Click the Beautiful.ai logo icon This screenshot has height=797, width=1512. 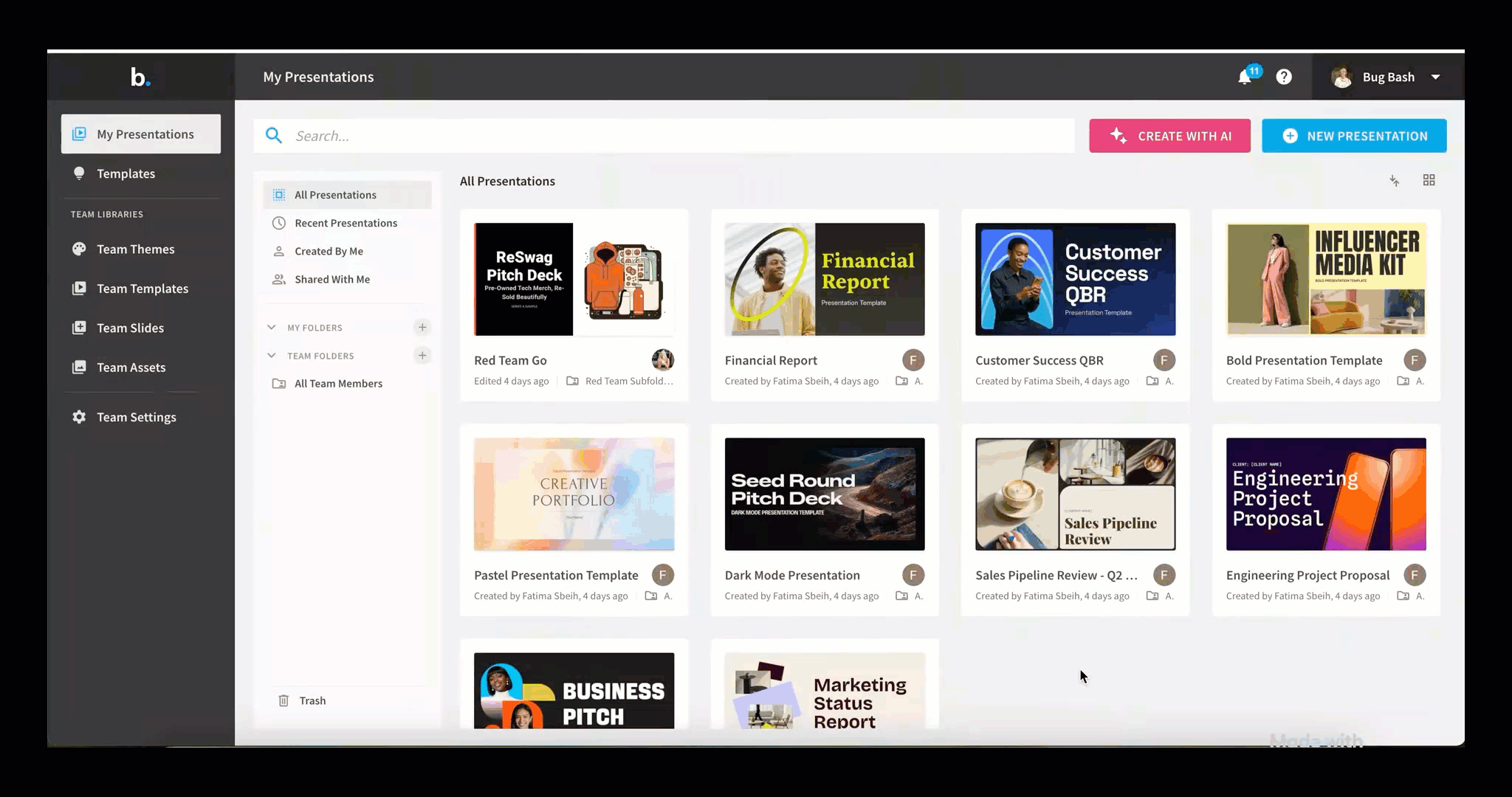coord(140,77)
